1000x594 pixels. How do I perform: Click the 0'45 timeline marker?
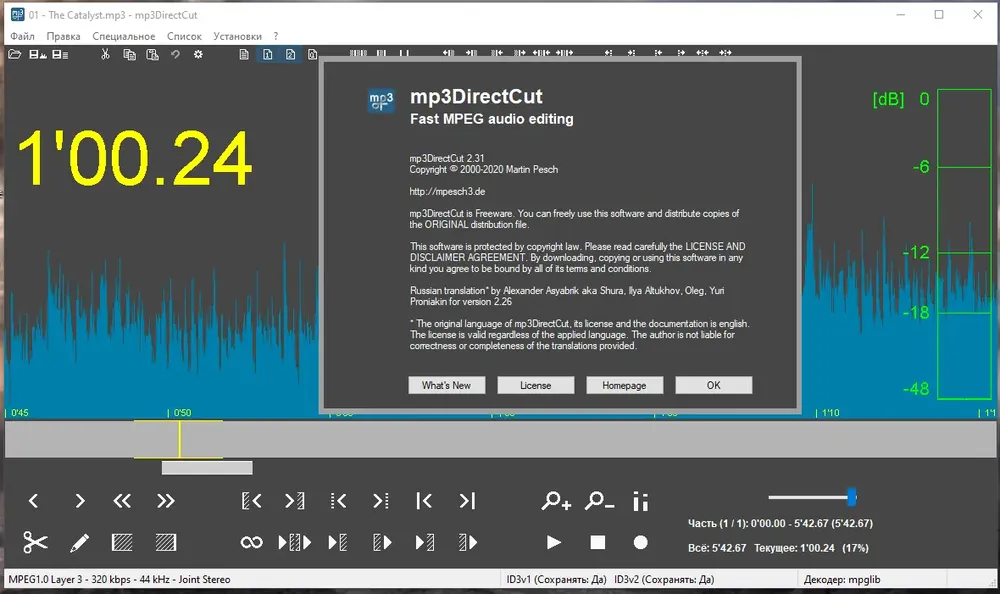click(19, 413)
